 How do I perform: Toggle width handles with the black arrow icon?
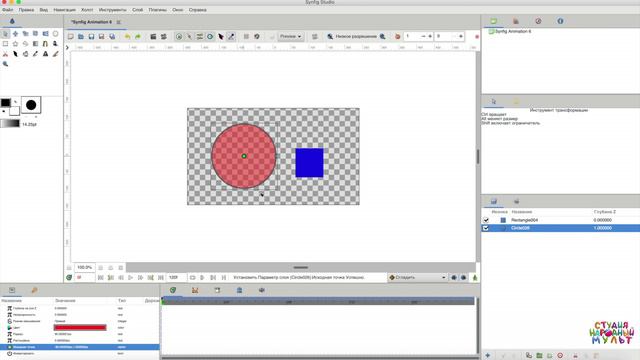[220, 37]
